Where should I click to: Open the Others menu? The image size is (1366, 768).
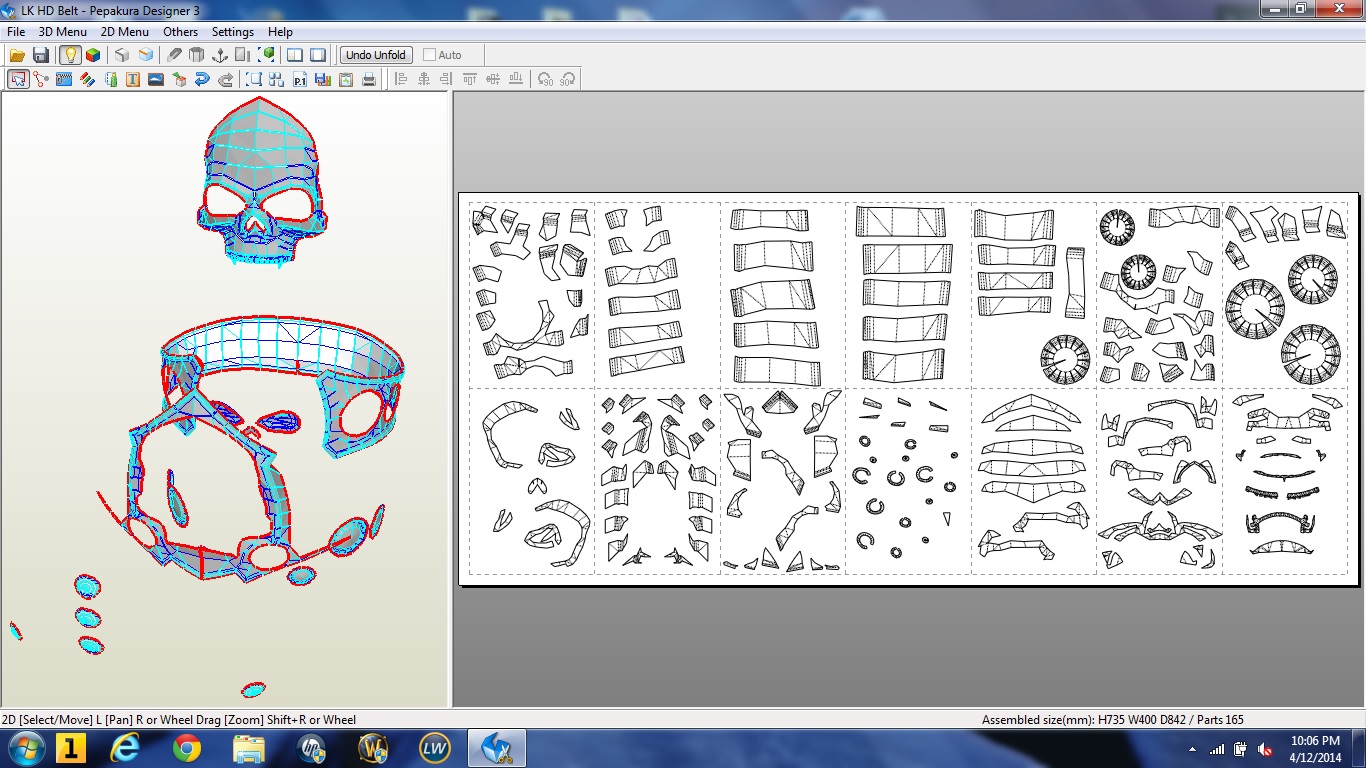point(181,32)
